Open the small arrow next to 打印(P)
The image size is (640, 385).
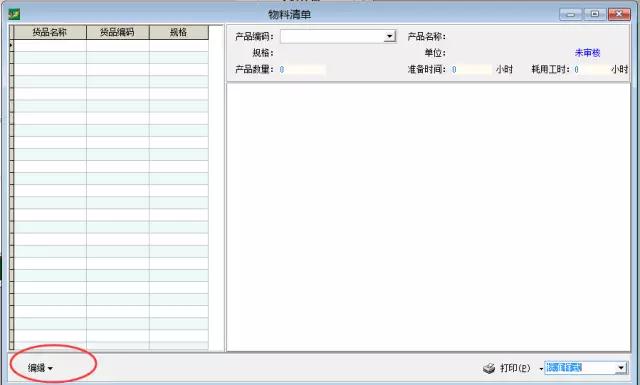(x=541, y=369)
